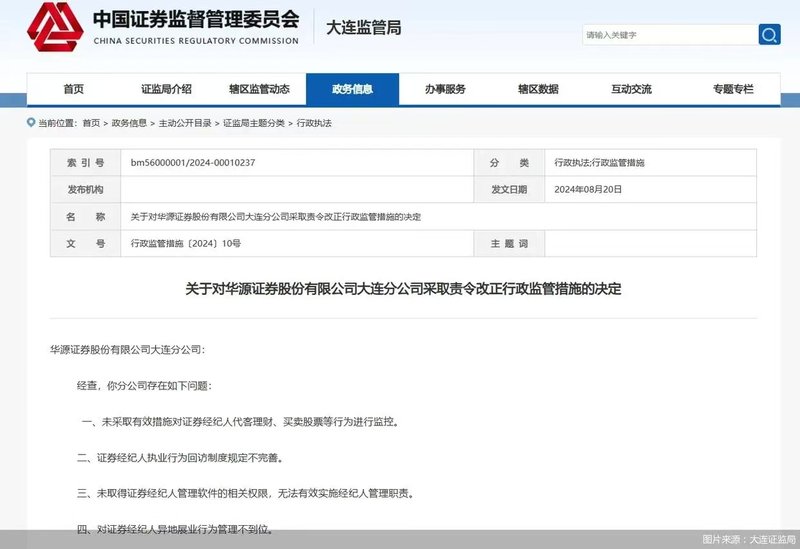
Task: Click the 主题词 label cell
Action: pyautogui.click(x=509, y=243)
